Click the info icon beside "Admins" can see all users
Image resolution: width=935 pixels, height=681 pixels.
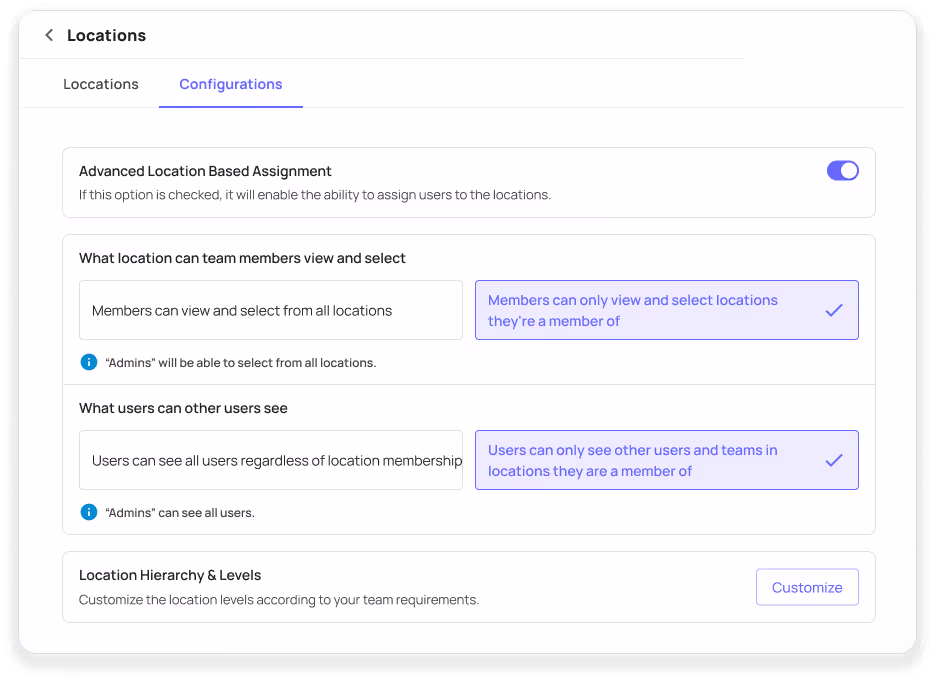pyautogui.click(x=89, y=512)
